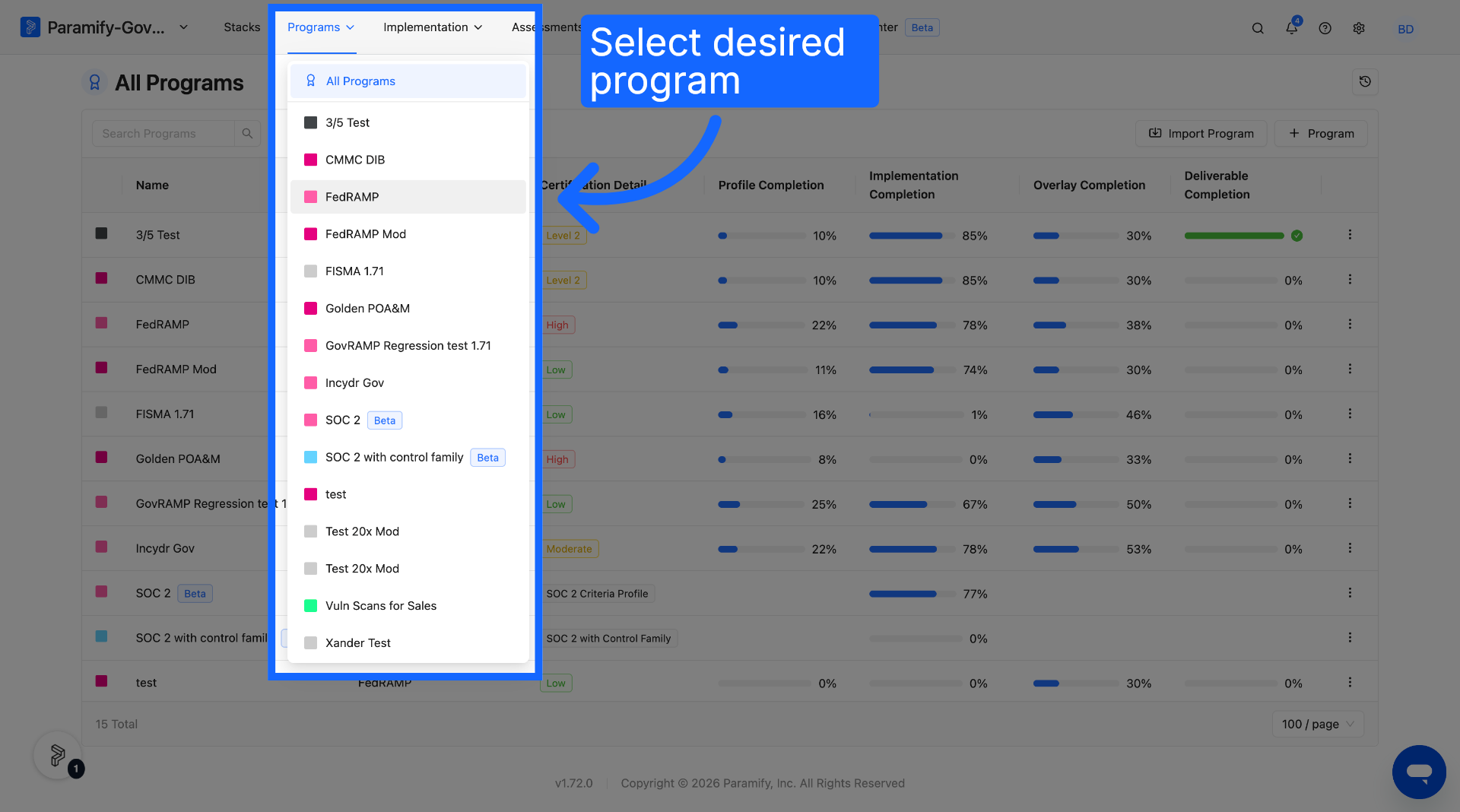Click the Search Programs input field
Screen dimensions: 1460x812
point(163,133)
